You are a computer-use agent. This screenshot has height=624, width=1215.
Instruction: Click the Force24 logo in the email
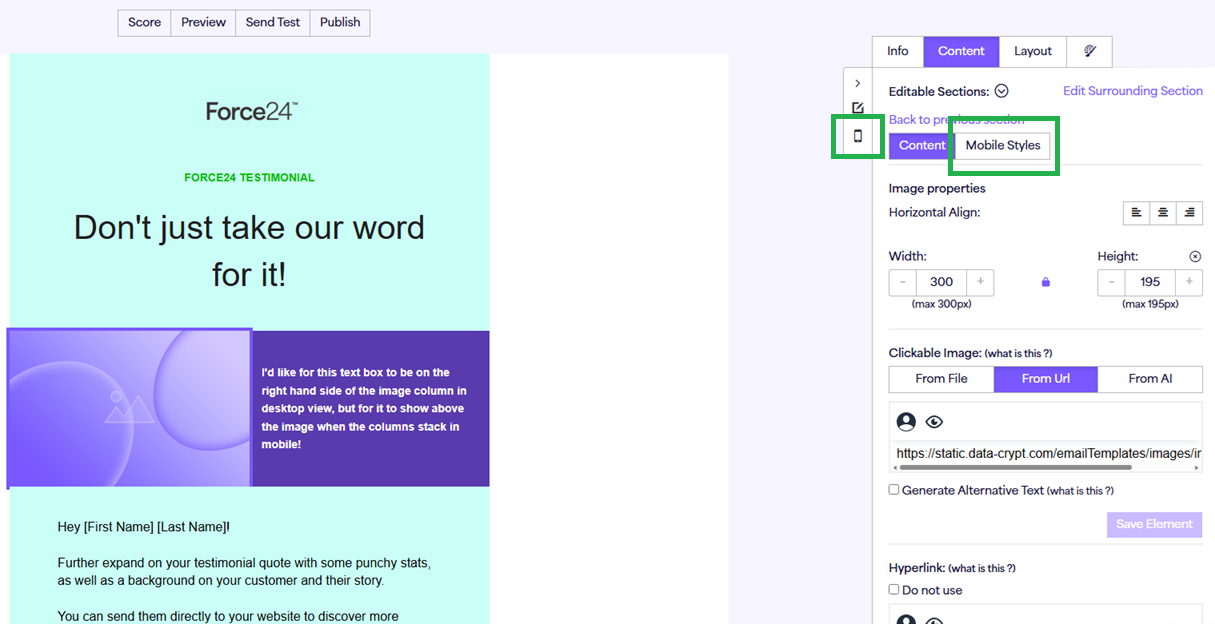pos(251,111)
